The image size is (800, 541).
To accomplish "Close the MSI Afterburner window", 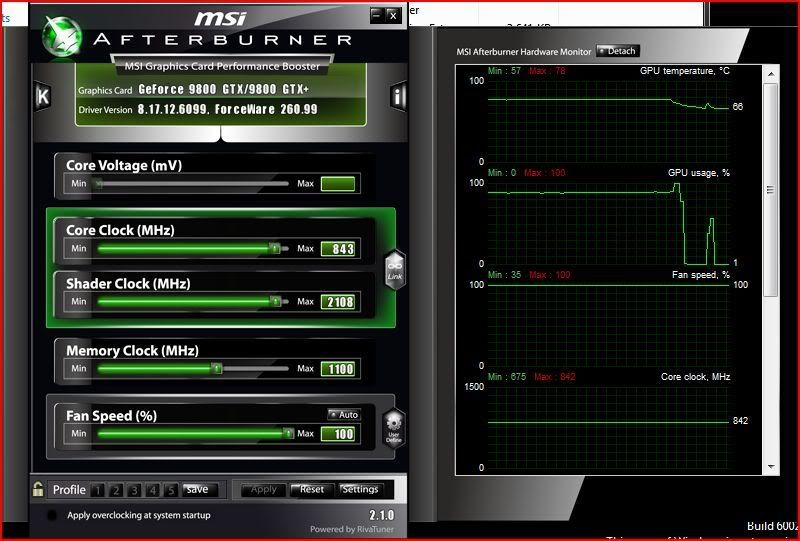I will point(392,15).
